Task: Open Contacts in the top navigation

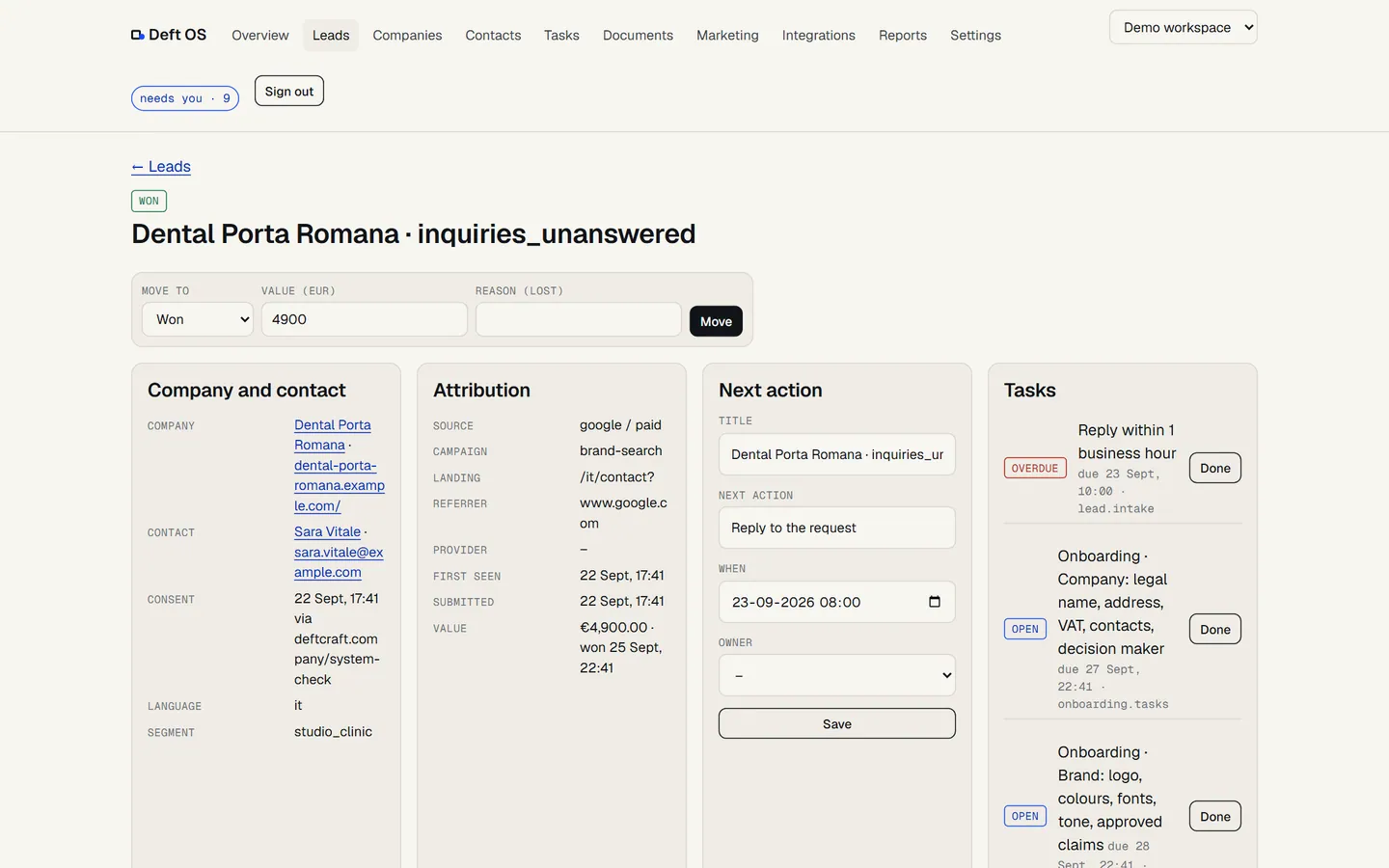Action: (x=493, y=35)
